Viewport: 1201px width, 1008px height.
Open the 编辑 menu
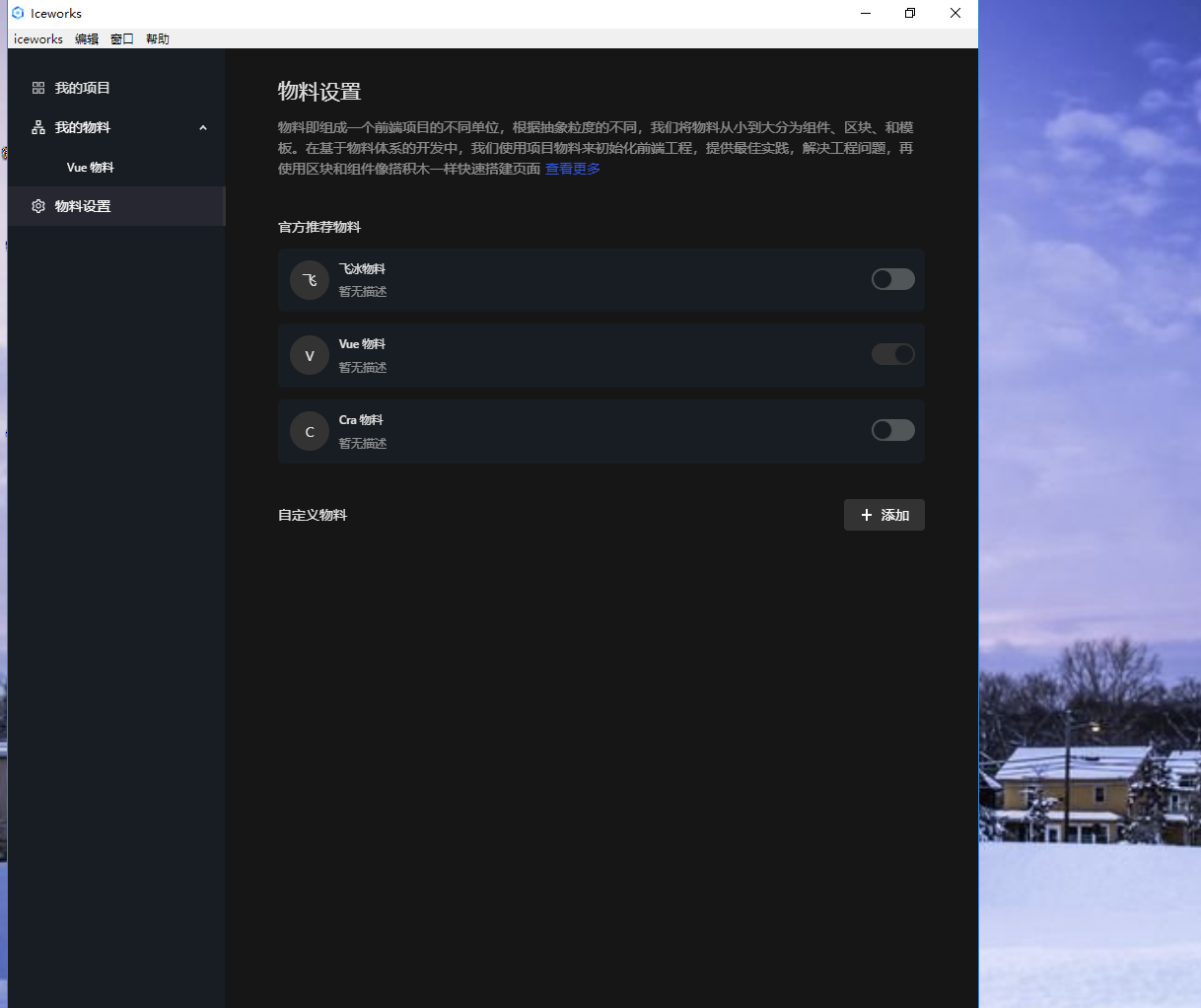[86, 38]
